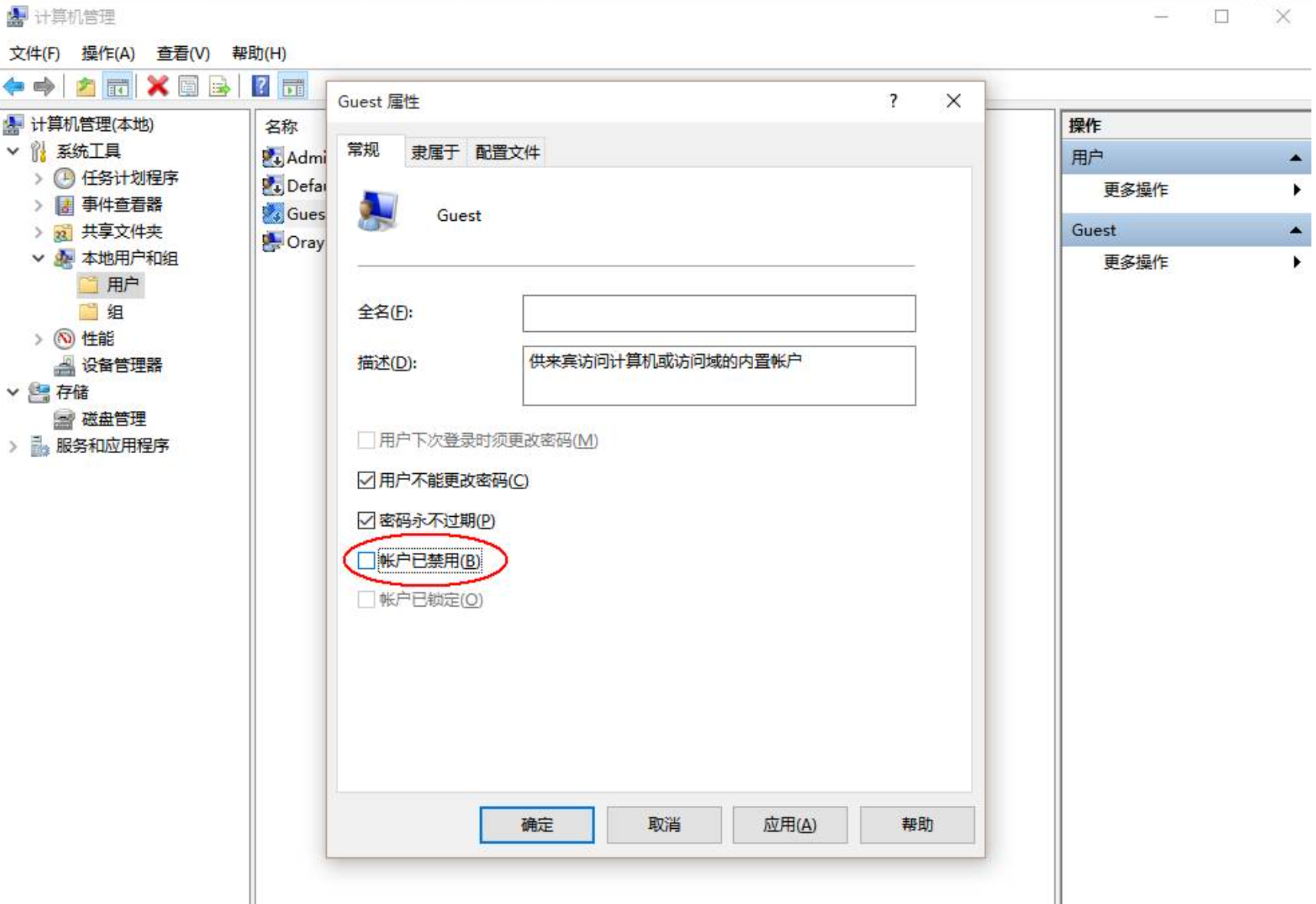
Task: Switch to the 隶属于 tab
Action: [x=435, y=152]
